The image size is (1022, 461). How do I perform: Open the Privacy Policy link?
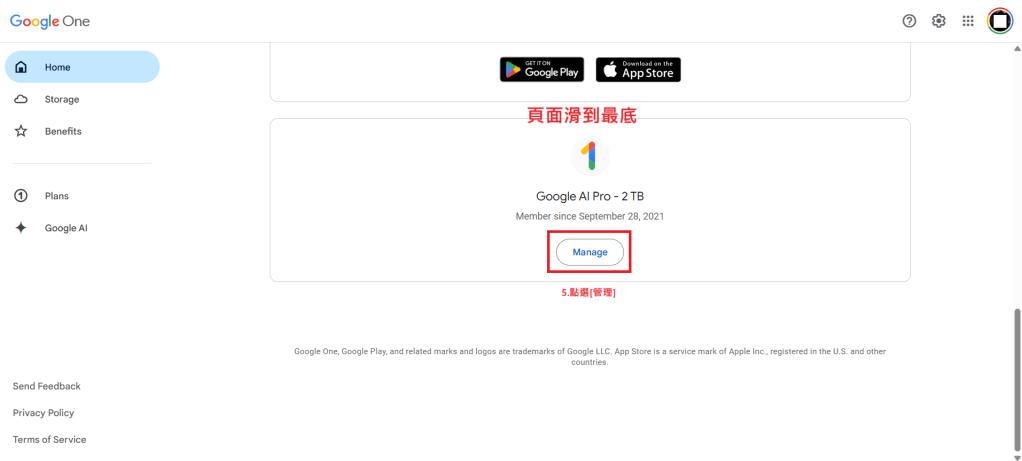point(44,413)
